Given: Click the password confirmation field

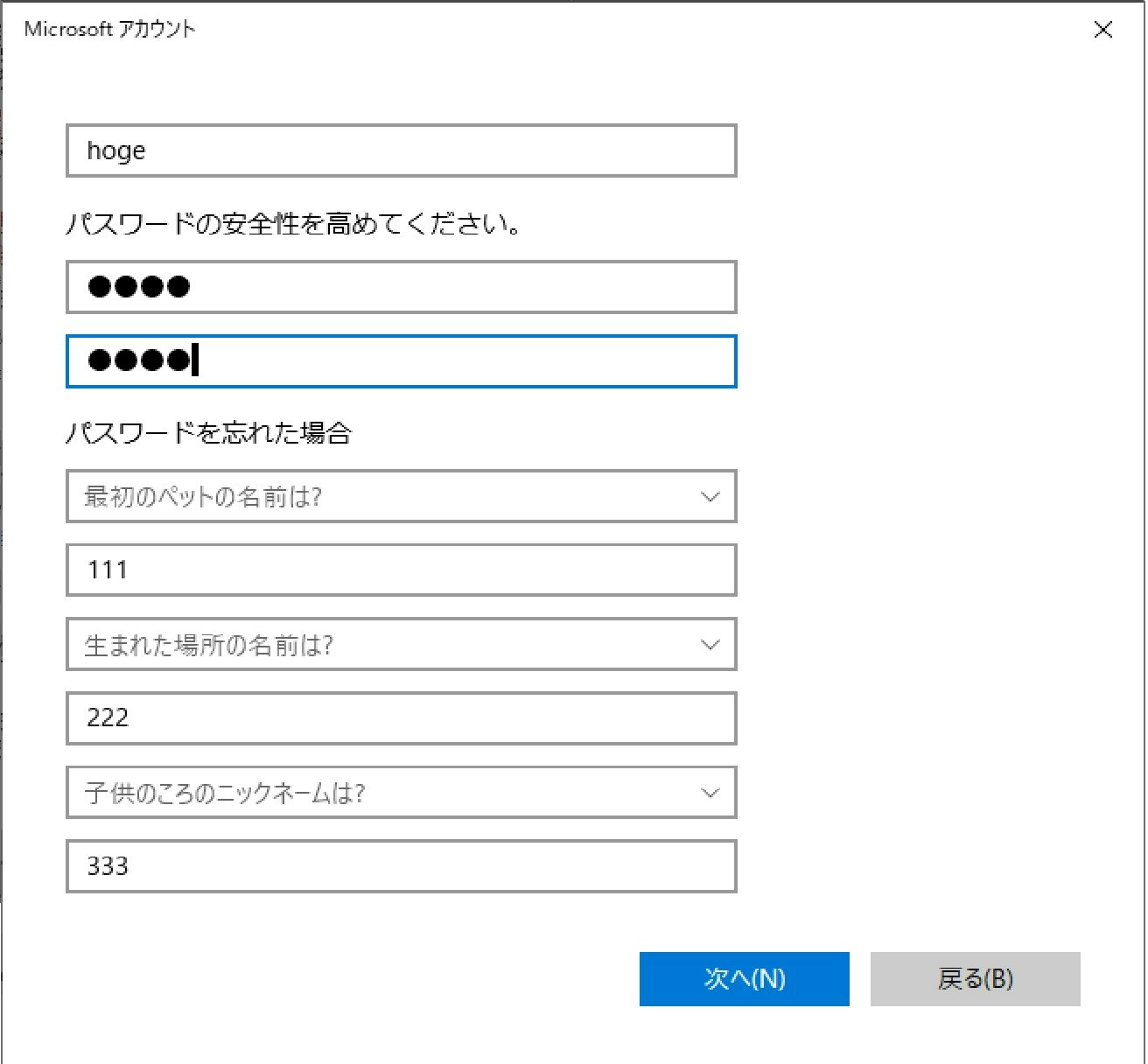Looking at the screenshot, I should [399, 361].
